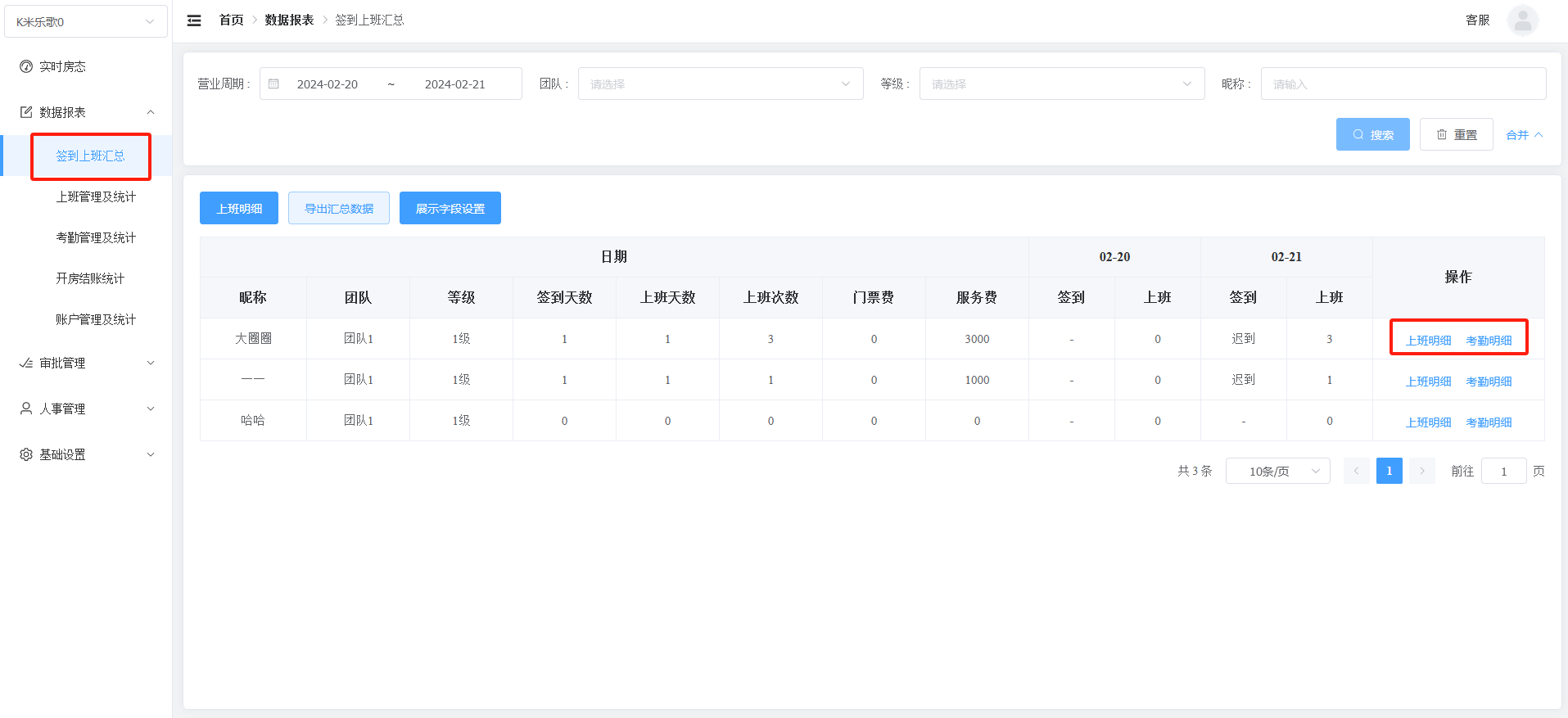The image size is (1568, 718).
Task: Click the 人事管理 person icon
Action: click(x=26, y=409)
